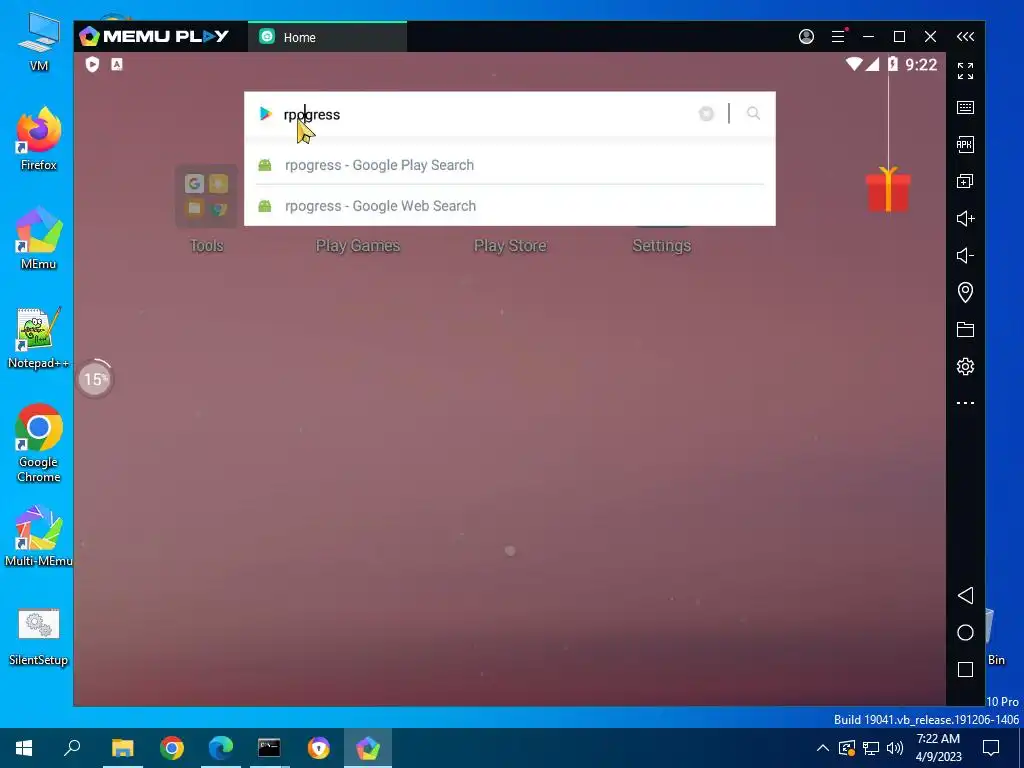Image resolution: width=1024 pixels, height=768 pixels.
Task: Click the Play Store app label
Action: (510, 246)
